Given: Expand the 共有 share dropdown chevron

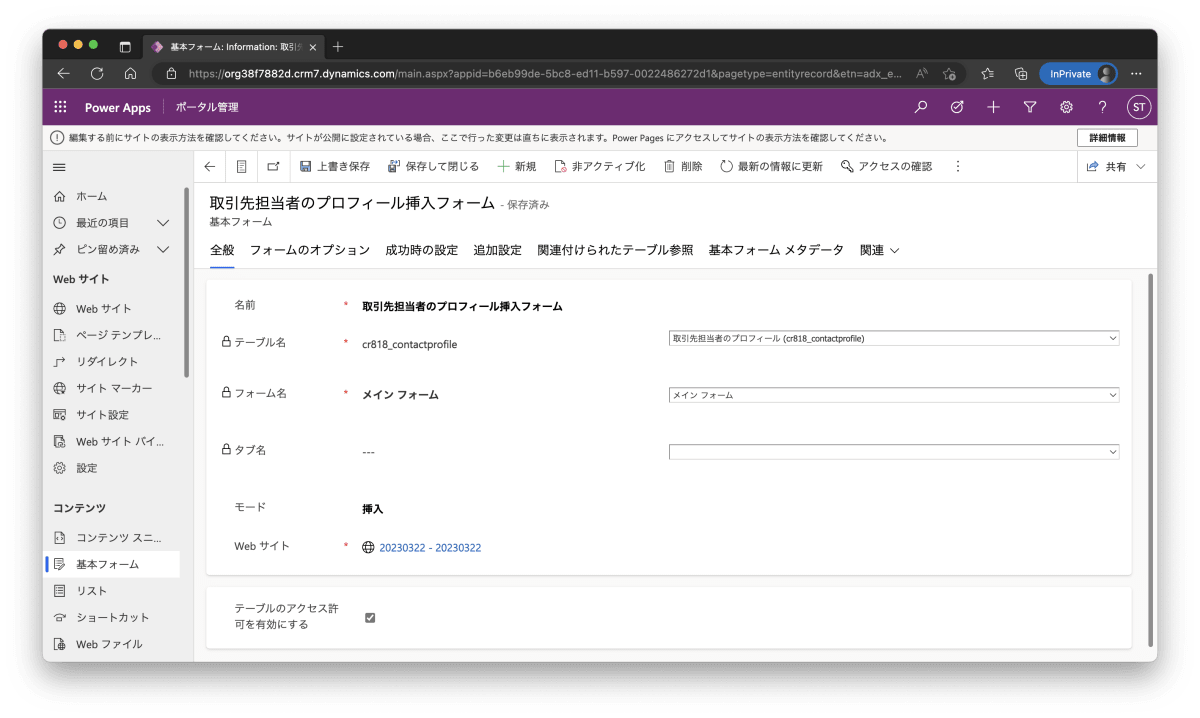Looking at the screenshot, I should click(x=1141, y=167).
